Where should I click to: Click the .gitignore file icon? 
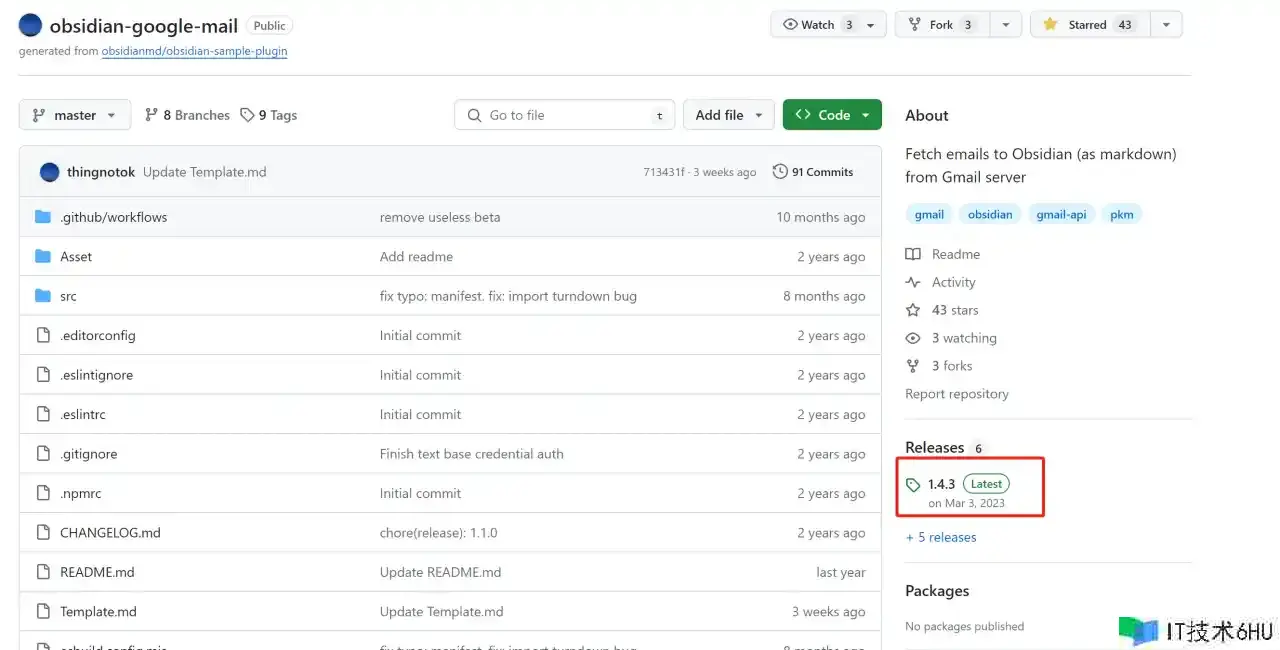pyautogui.click(x=42, y=454)
